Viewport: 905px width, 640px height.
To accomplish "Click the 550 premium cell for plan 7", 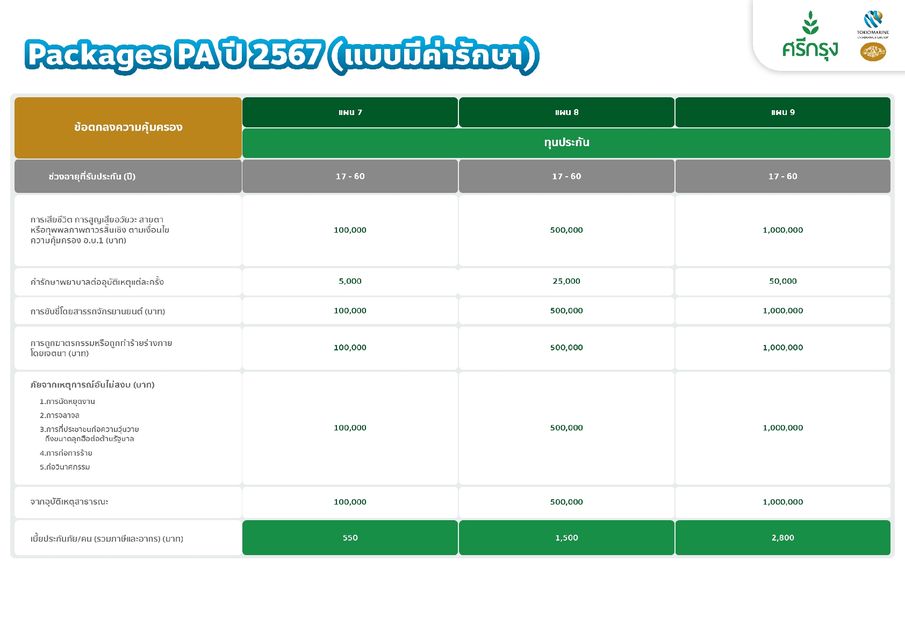I will (x=350, y=538).
